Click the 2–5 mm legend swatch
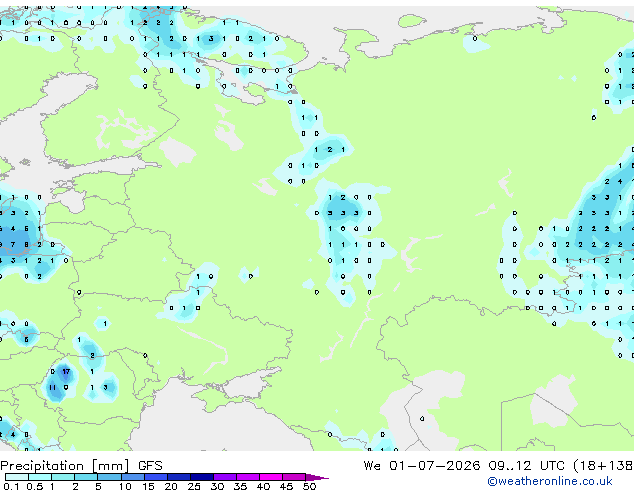Viewport: 634px width, 490px height. point(86,477)
